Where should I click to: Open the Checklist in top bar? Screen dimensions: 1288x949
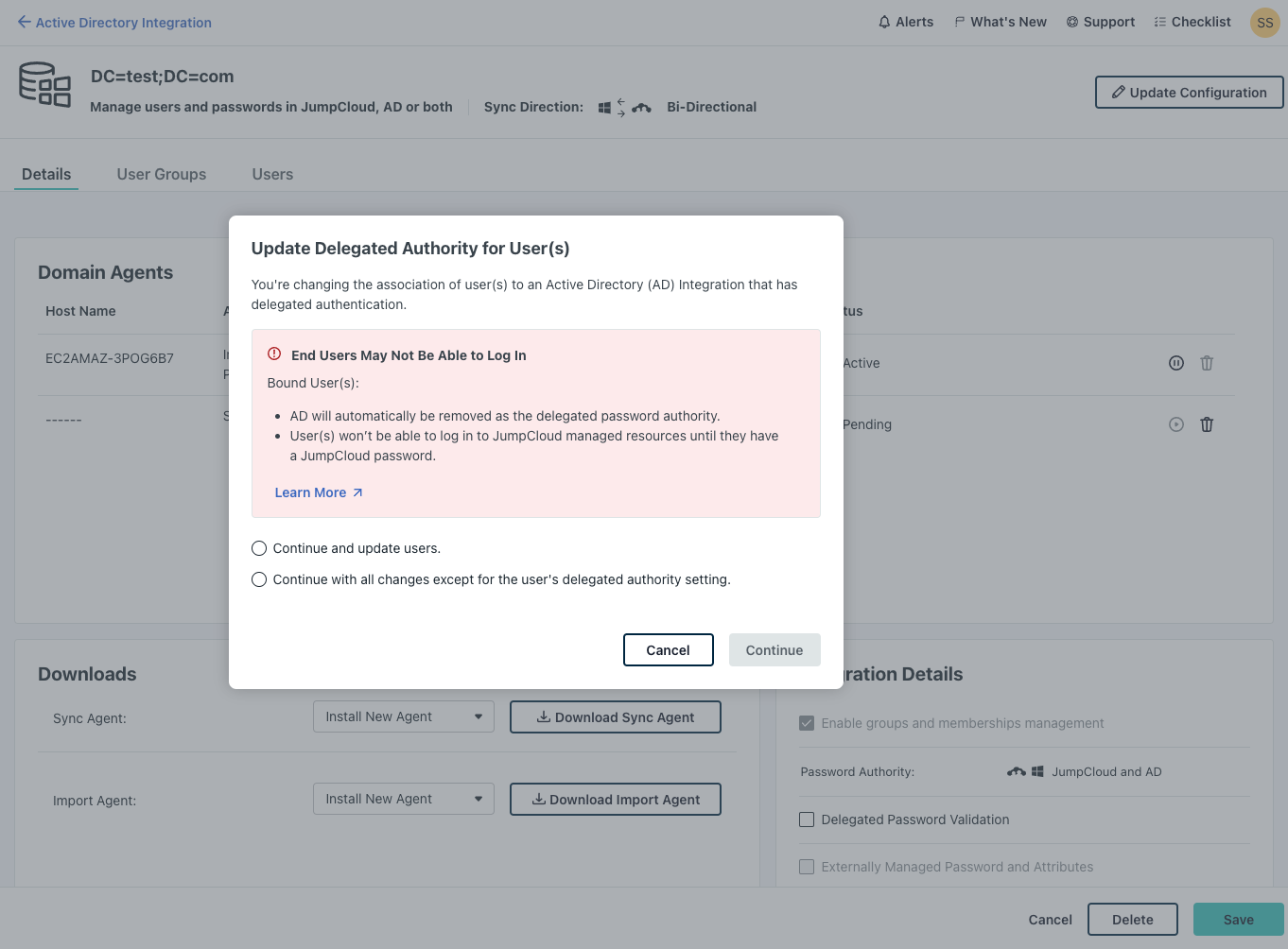(x=1192, y=22)
